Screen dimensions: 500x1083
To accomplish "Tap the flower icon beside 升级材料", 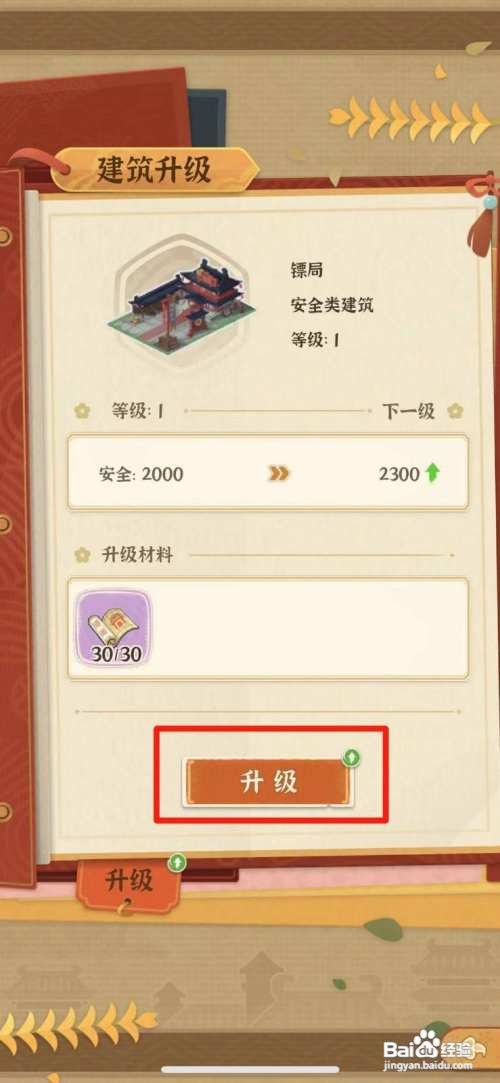I will [x=83, y=554].
